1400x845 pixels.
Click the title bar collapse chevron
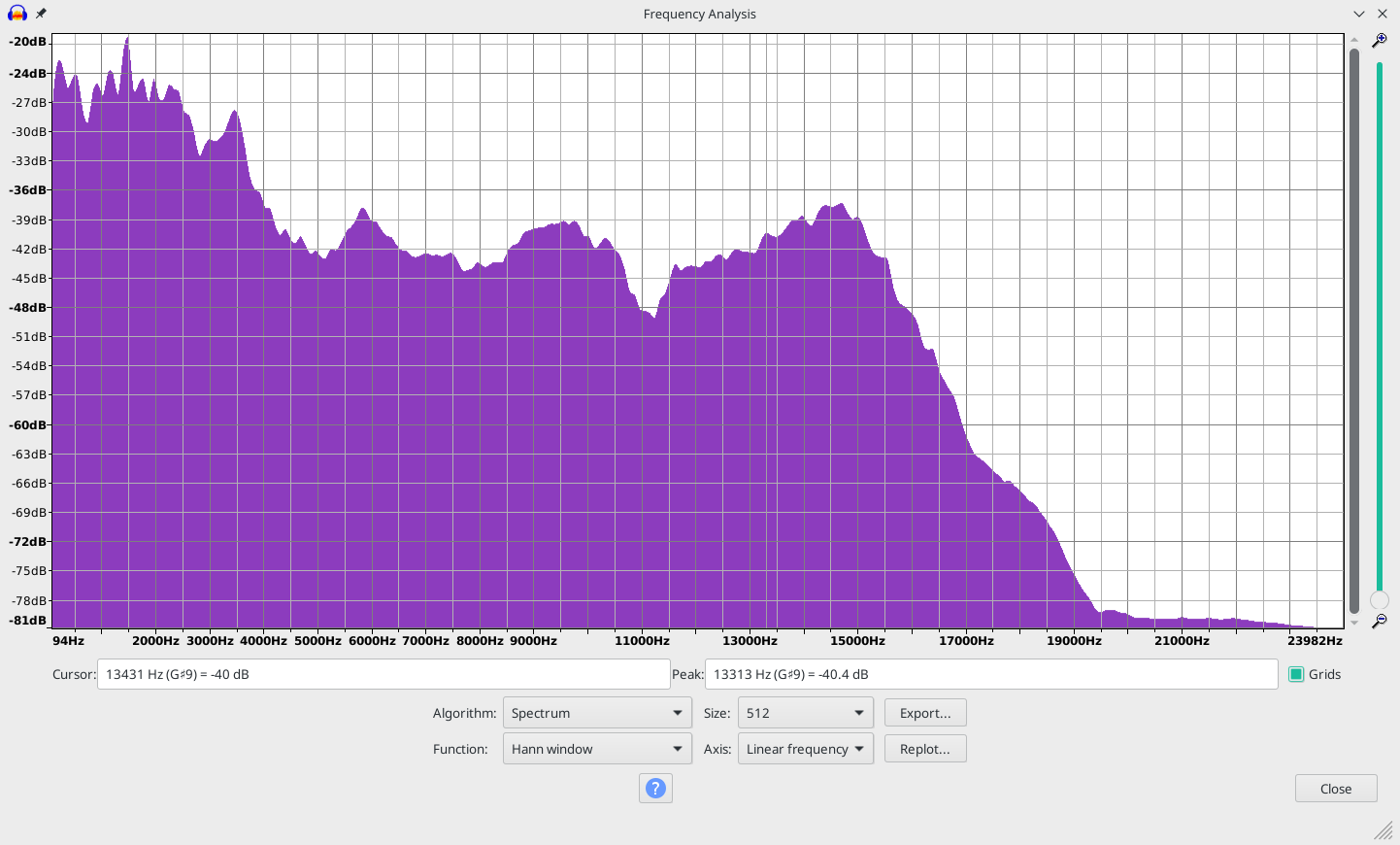click(1359, 14)
